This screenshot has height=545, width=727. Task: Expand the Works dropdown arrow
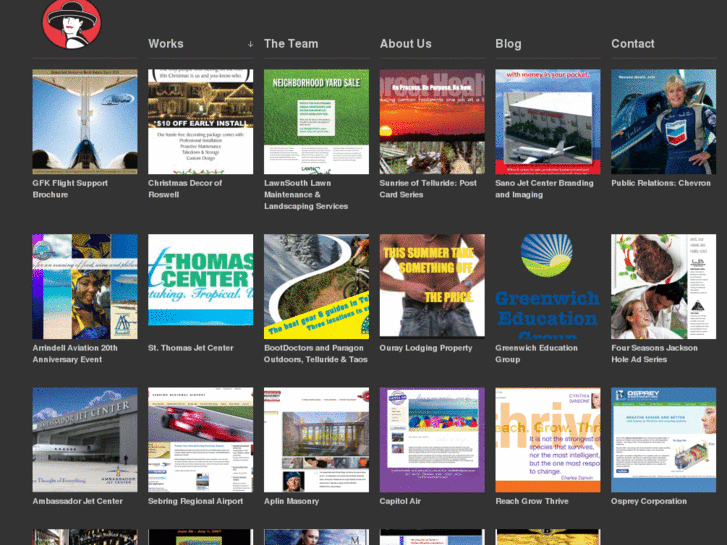(250, 44)
